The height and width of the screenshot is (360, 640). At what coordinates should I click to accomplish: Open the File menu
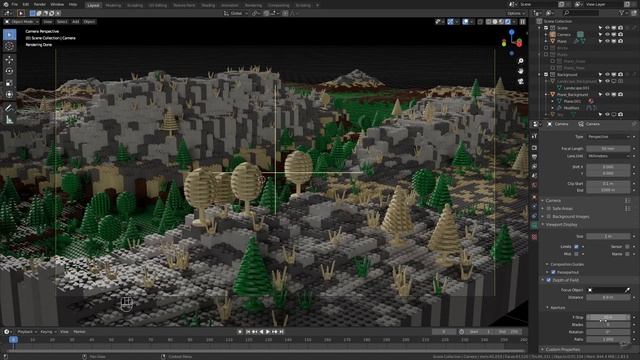click(15, 4)
